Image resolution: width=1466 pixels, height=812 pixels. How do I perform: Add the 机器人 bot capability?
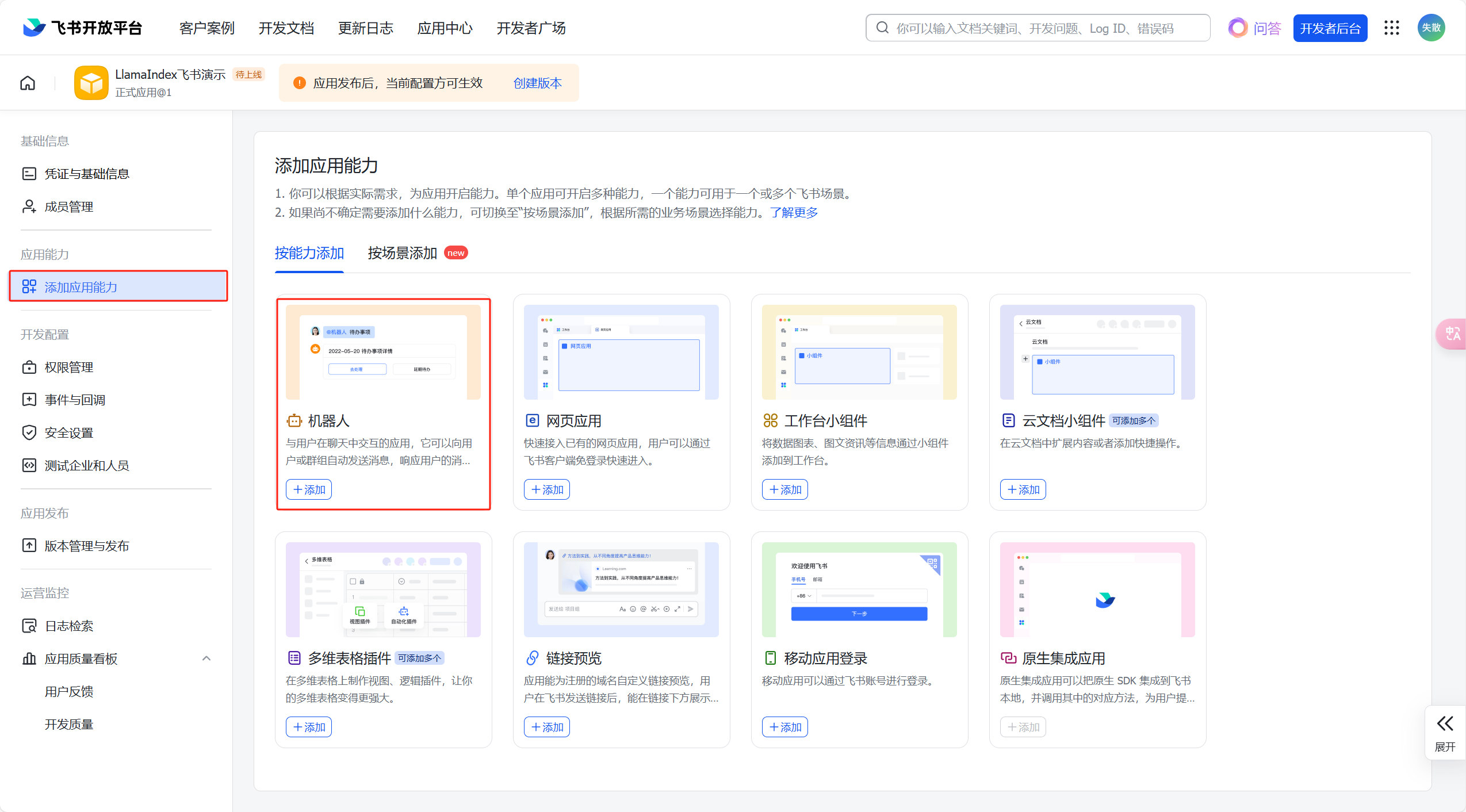[309, 489]
